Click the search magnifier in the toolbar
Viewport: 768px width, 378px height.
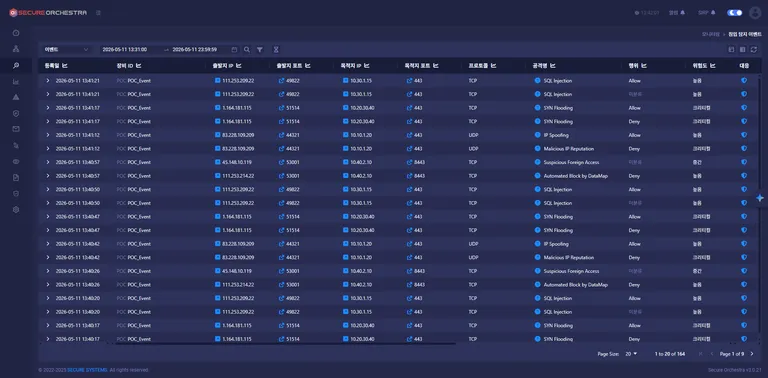[247, 49]
